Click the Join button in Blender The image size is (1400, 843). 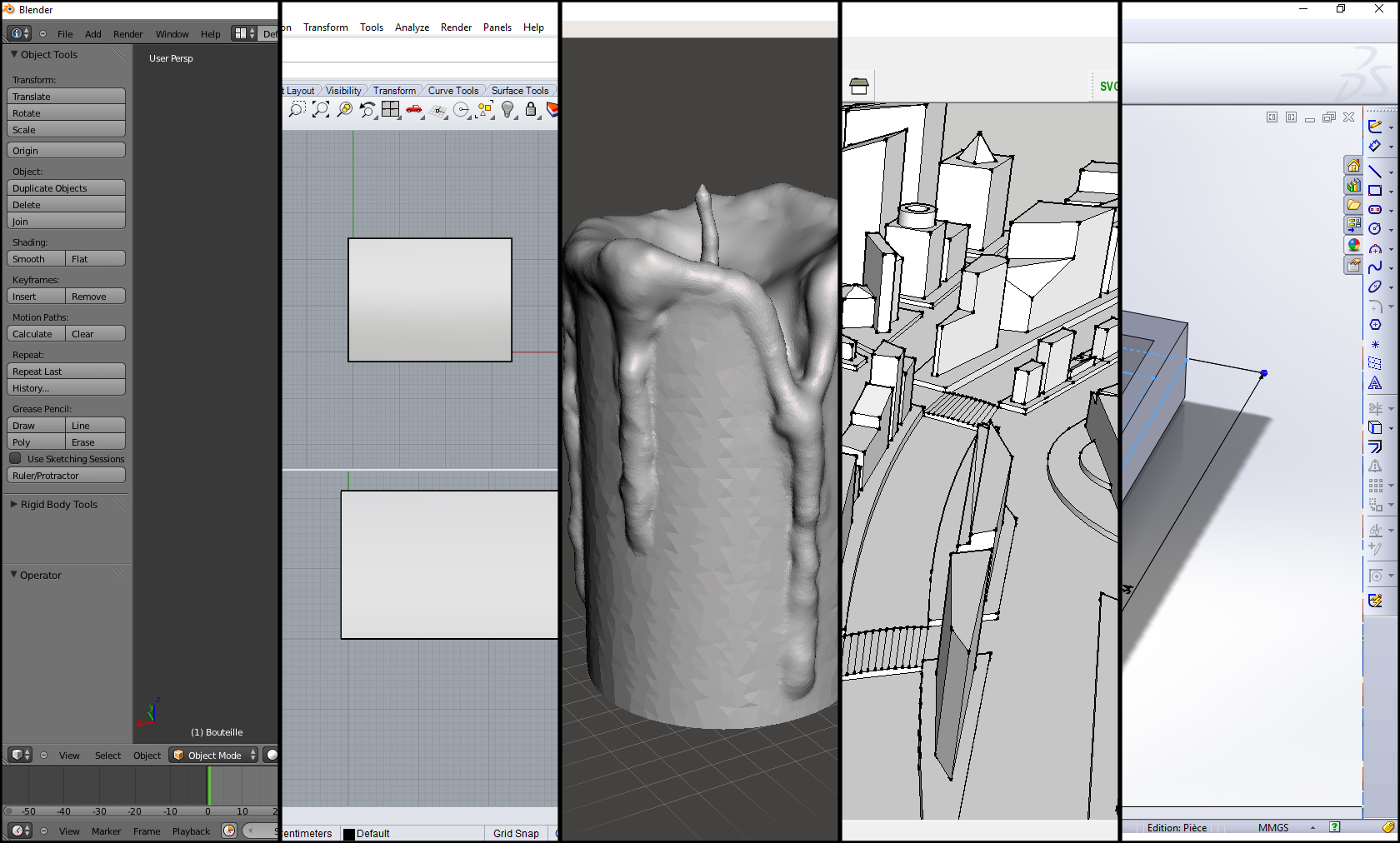67,222
